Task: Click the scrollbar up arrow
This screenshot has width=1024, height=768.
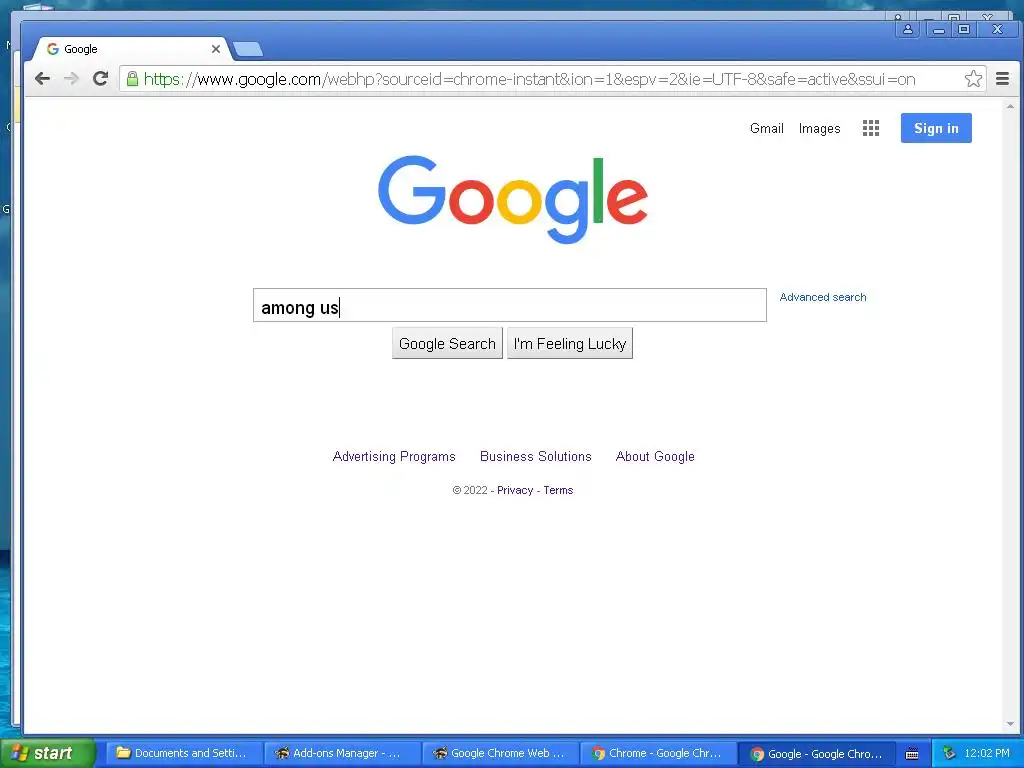Action: pos(1010,106)
